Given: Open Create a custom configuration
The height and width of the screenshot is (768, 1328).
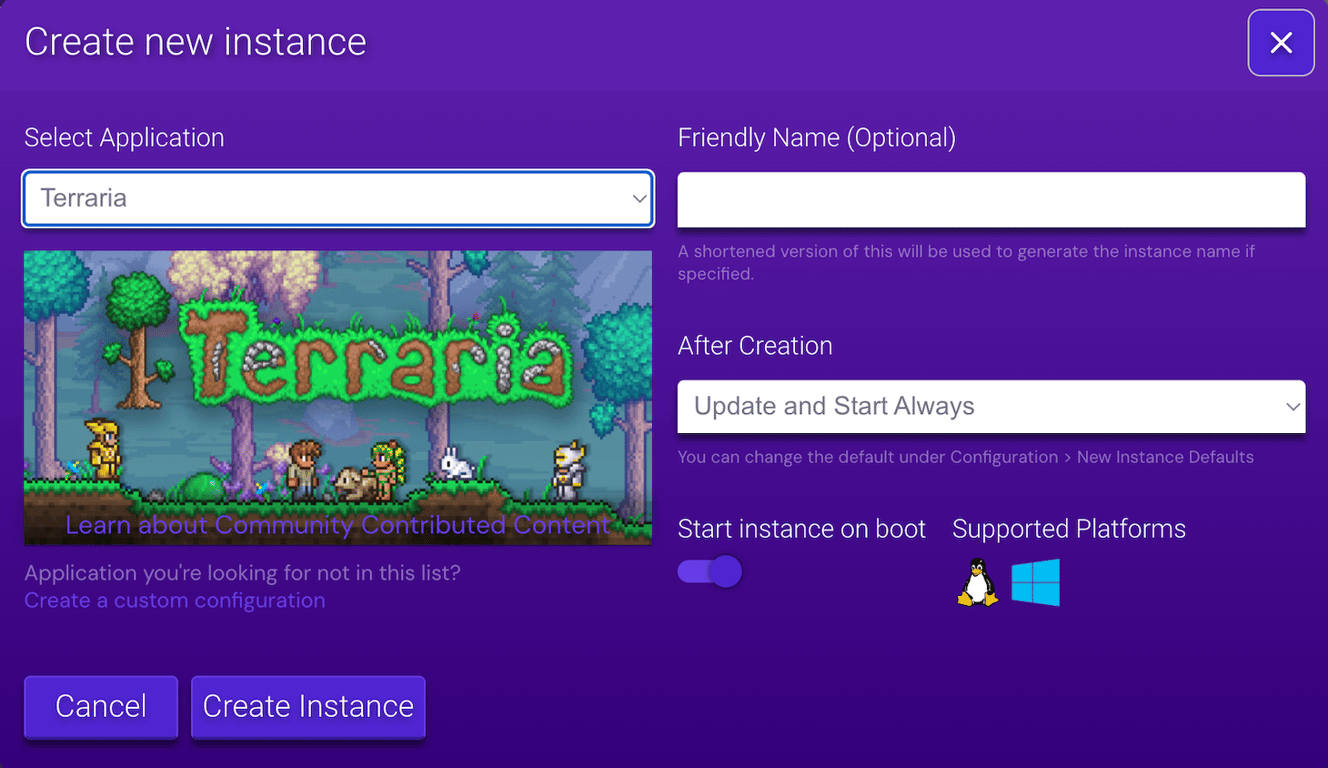Looking at the screenshot, I should click(x=174, y=600).
